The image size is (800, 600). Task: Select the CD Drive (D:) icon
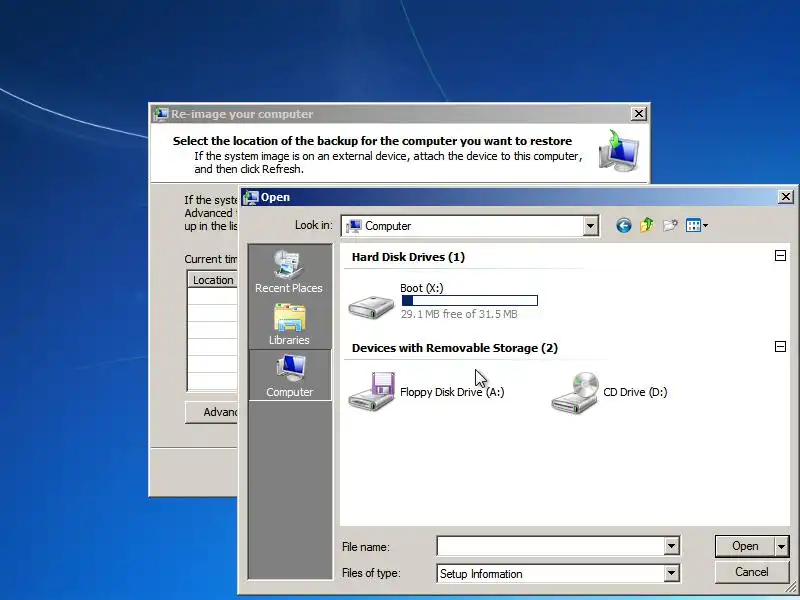(575, 393)
